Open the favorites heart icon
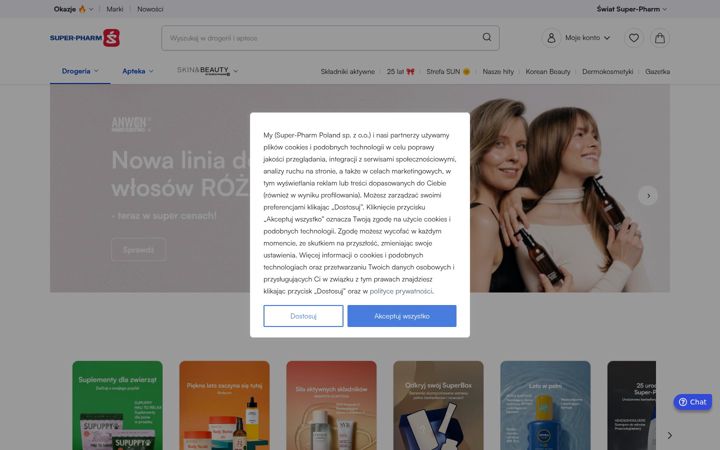 (634, 38)
